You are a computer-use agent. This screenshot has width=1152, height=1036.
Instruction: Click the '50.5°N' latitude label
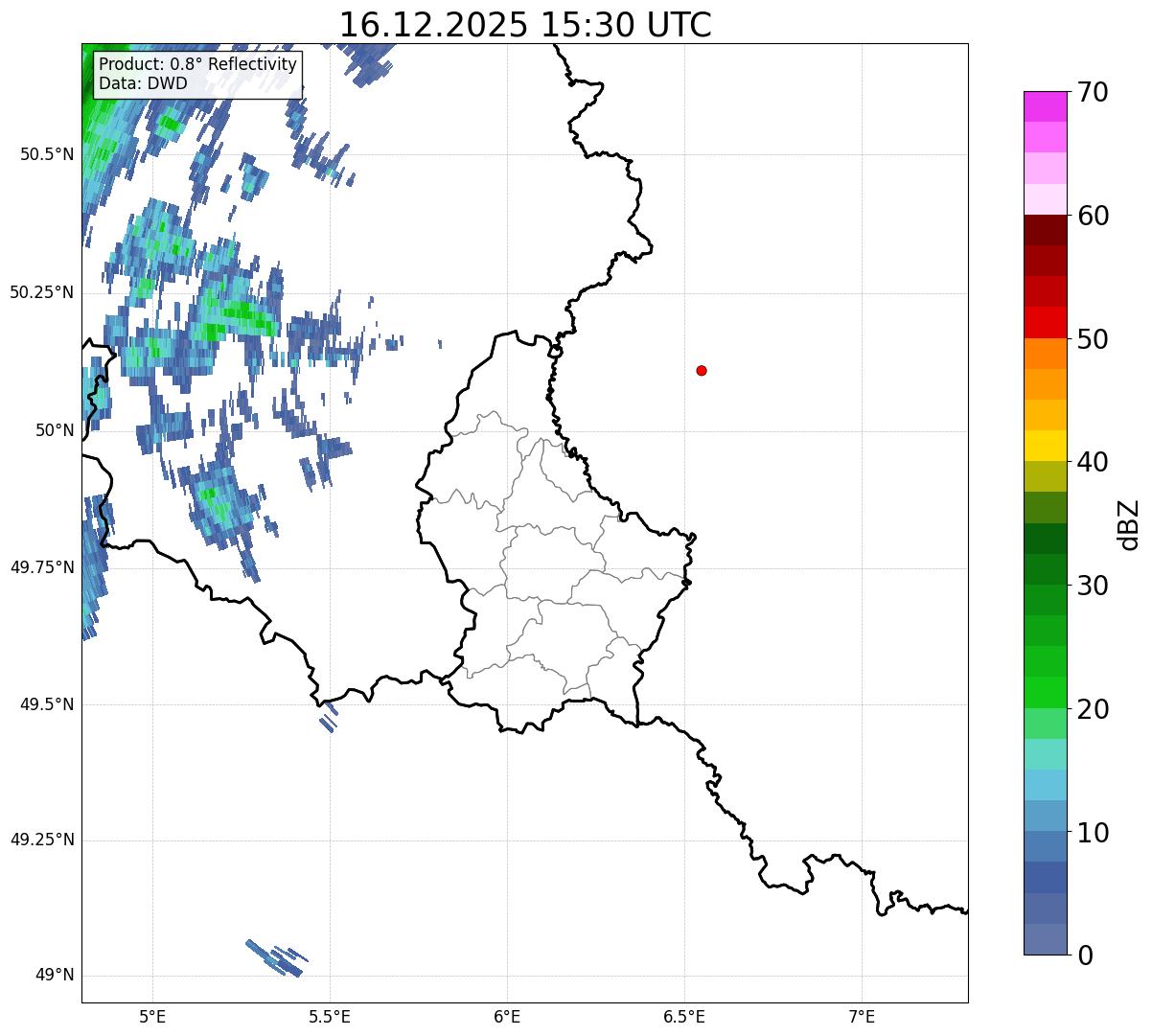pos(47,154)
